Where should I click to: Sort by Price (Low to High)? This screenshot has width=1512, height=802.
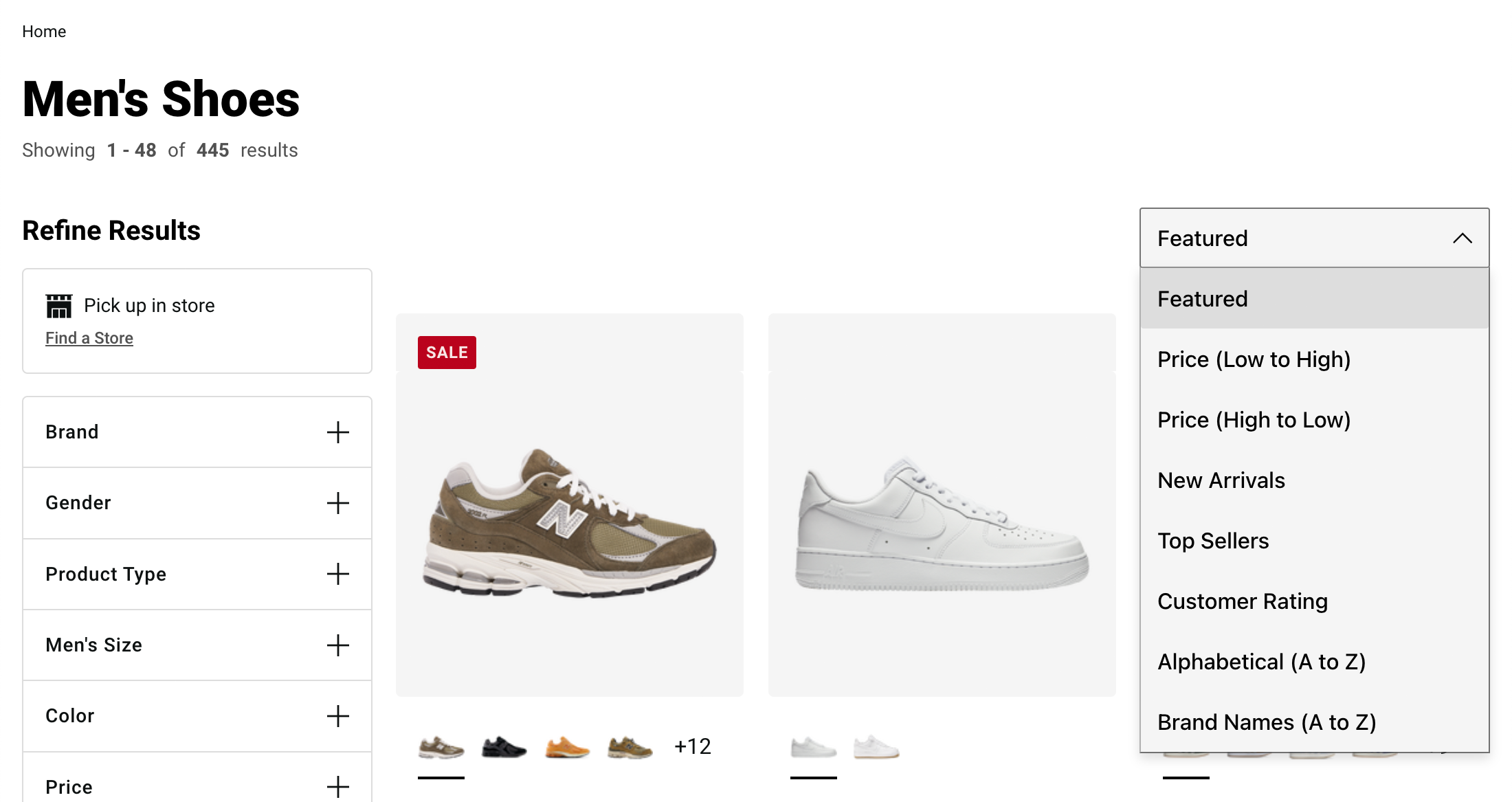point(1314,359)
